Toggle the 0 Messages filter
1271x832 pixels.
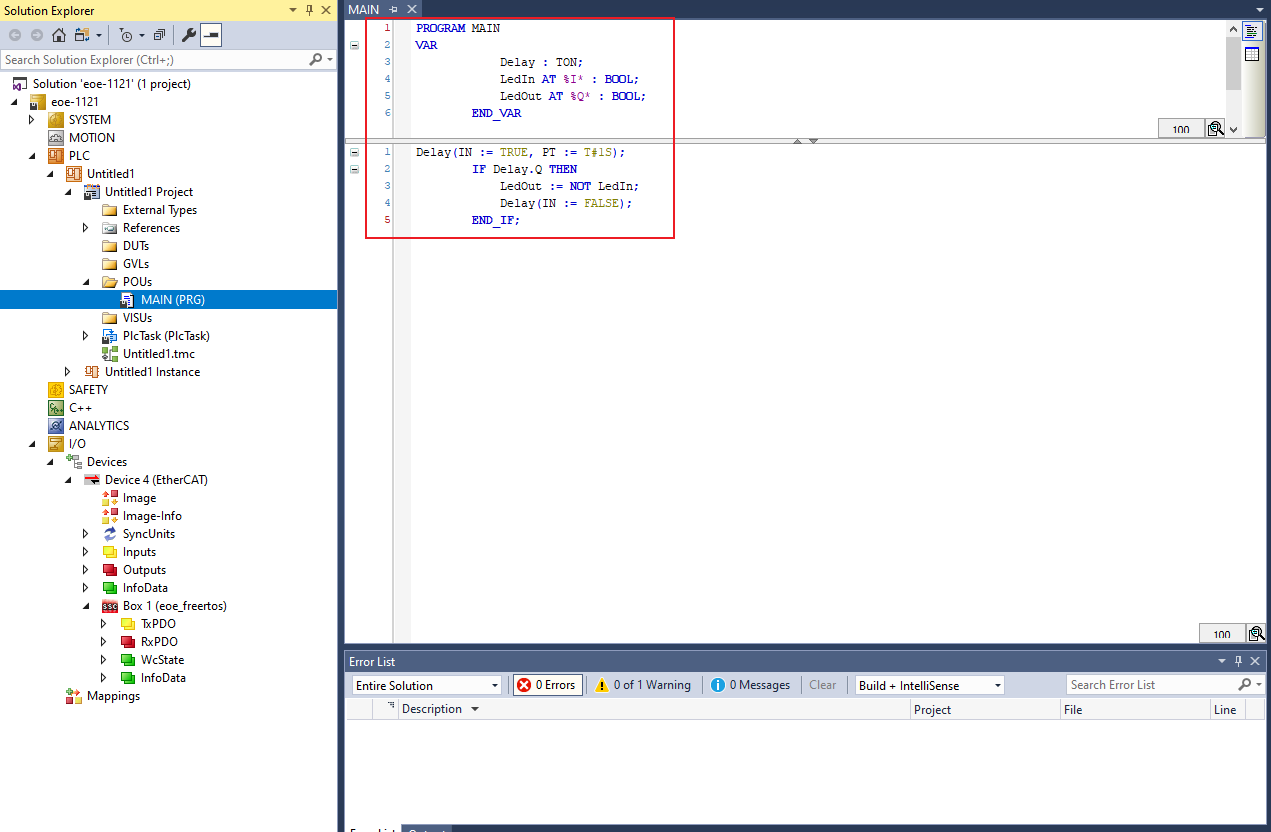(x=751, y=685)
